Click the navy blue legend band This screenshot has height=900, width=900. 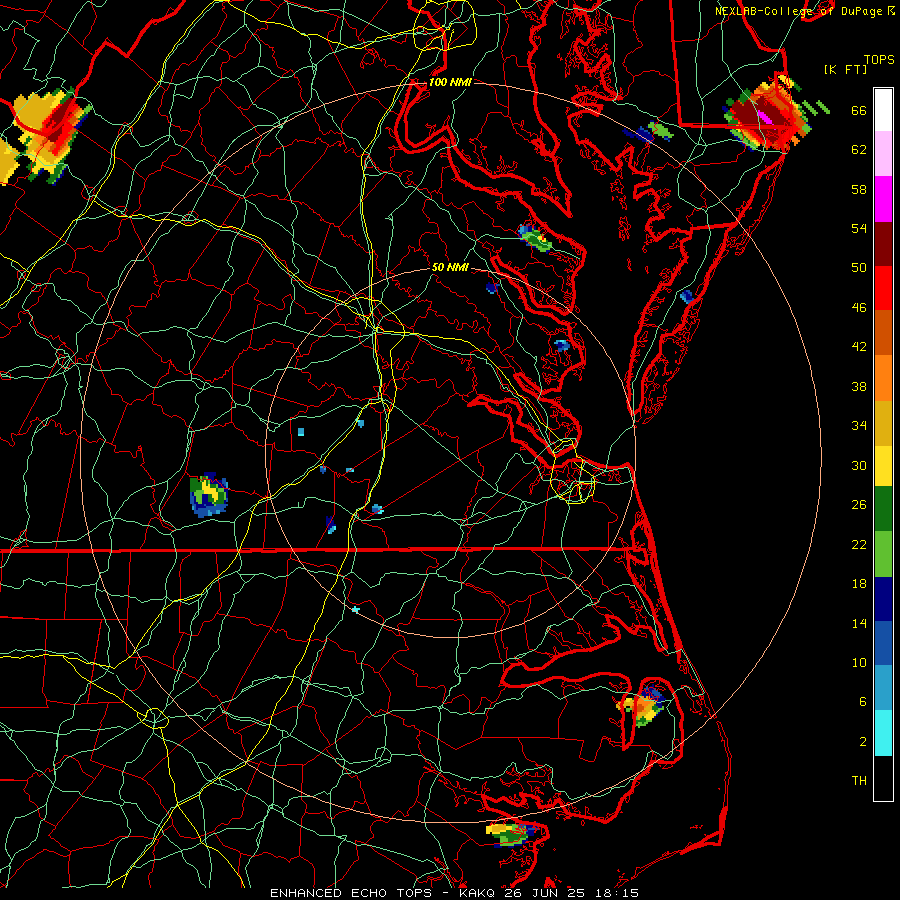[883, 599]
